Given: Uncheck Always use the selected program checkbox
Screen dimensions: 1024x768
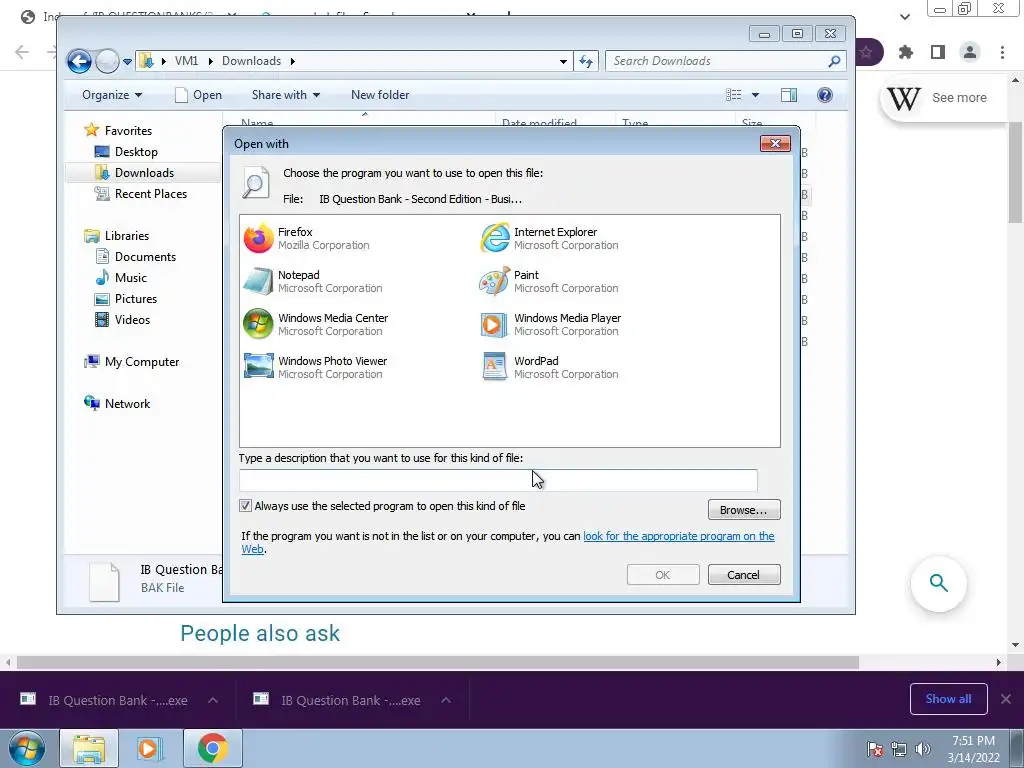Looking at the screenshot, I should point(246,505).
